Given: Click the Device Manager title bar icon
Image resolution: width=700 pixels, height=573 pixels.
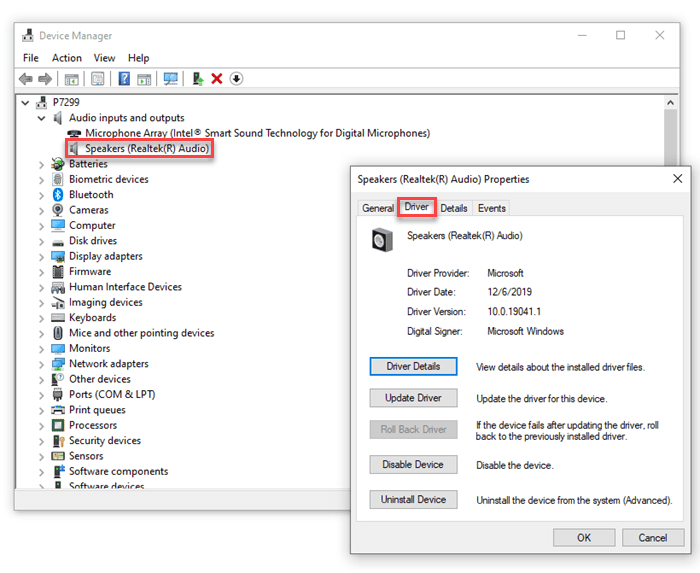Looking at the screenshot, I should (28, 35).
